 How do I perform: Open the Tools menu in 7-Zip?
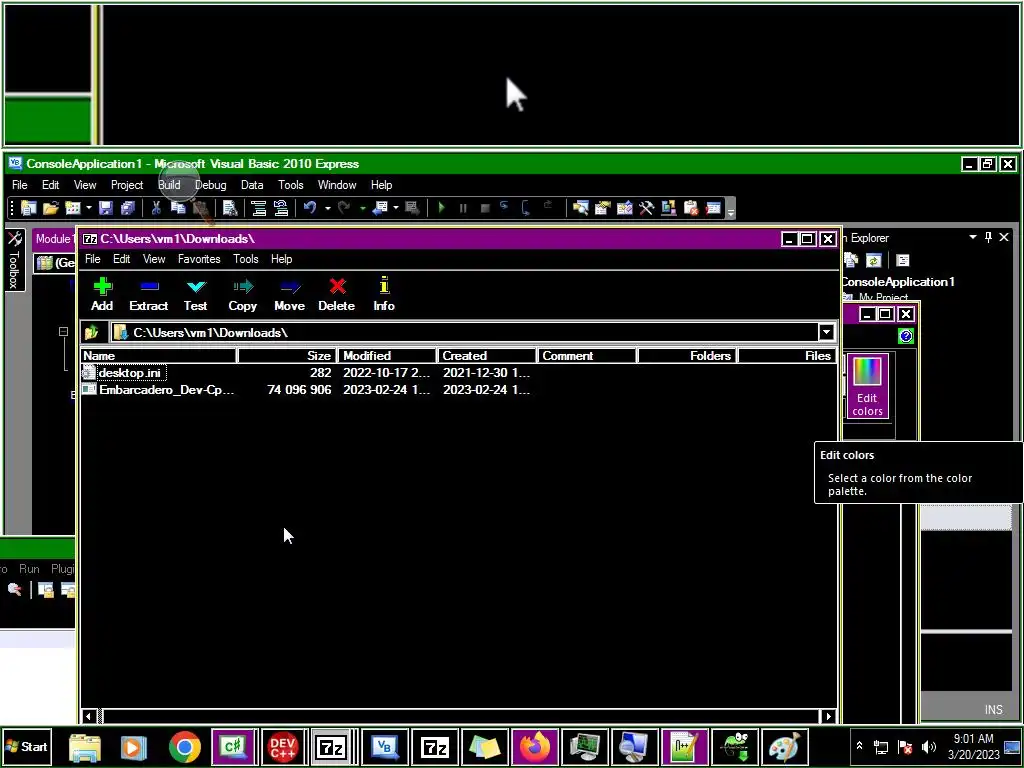[x=246, y=259]
